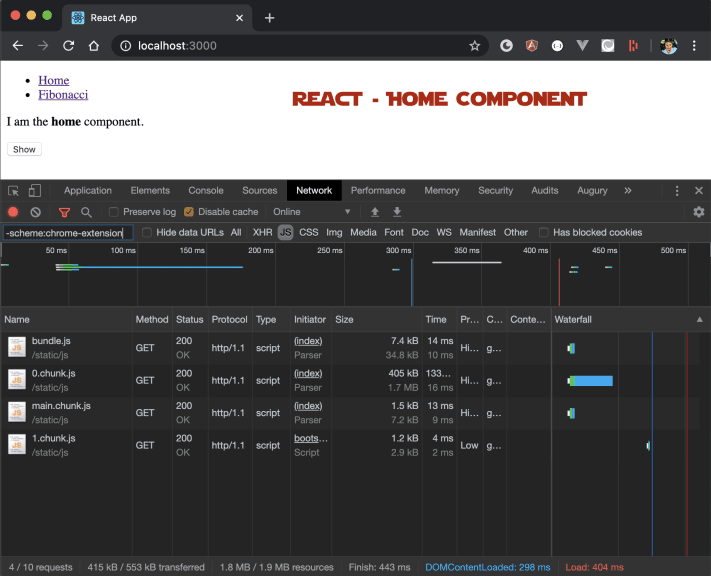Image resolution: width=711 pixels, height=576 pixels.
Task: Toggle the network filter funnel icon
Action: 64,212
